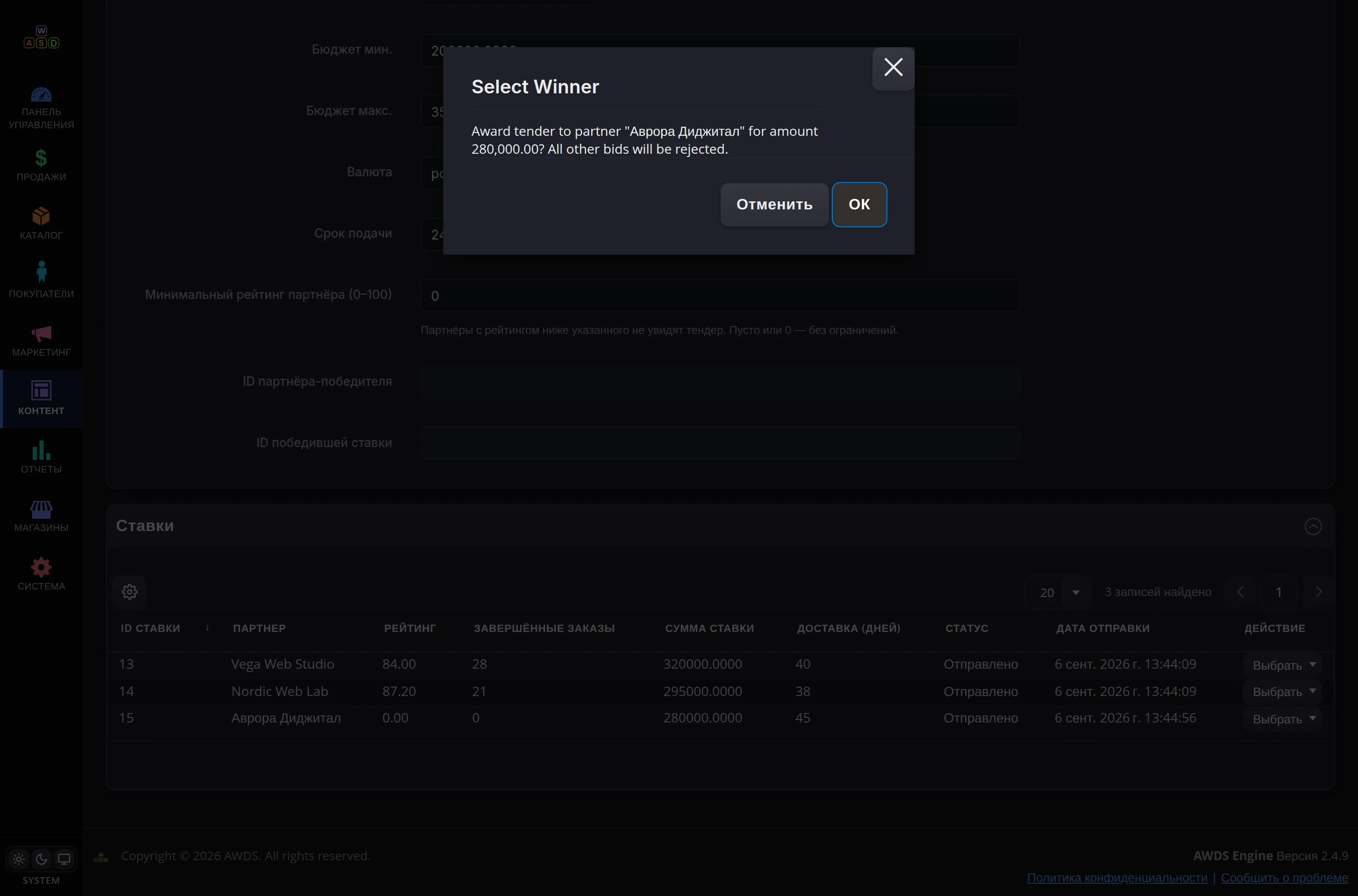Viewport: 1358px width, 896px height.
Task: Open Покупатели customers section
Action: [41, 281]
